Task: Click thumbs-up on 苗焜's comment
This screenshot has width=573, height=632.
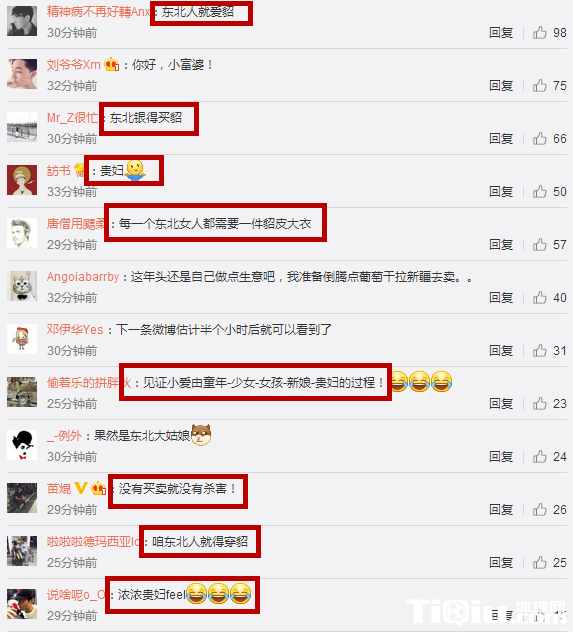Action: tap(540, 509)
